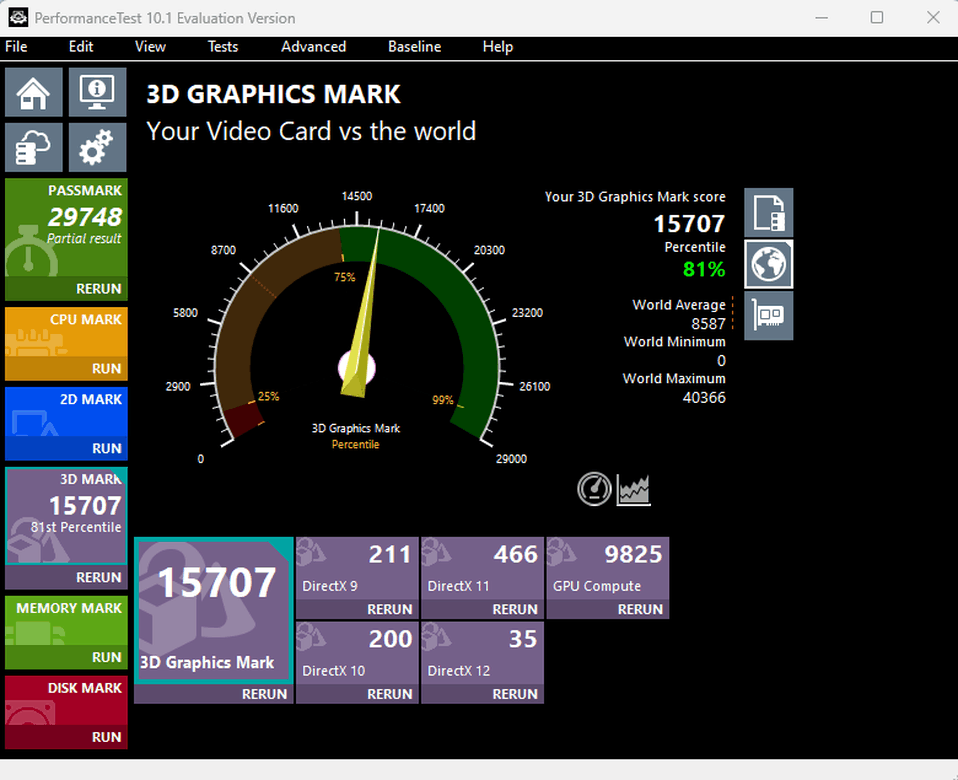Click the 14500 gauge scale label

click(357, 196)
